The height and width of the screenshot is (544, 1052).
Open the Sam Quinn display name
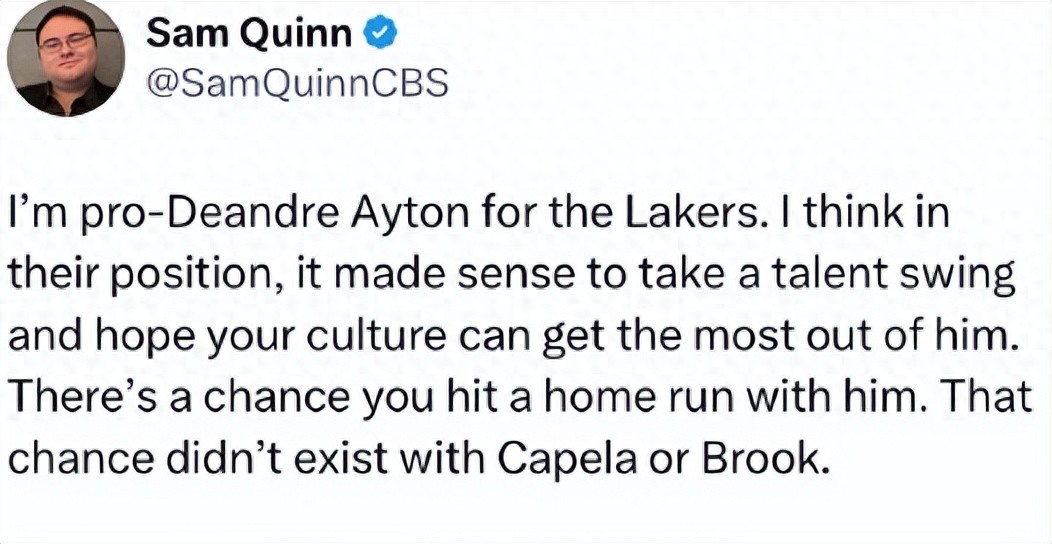[248, 33]
